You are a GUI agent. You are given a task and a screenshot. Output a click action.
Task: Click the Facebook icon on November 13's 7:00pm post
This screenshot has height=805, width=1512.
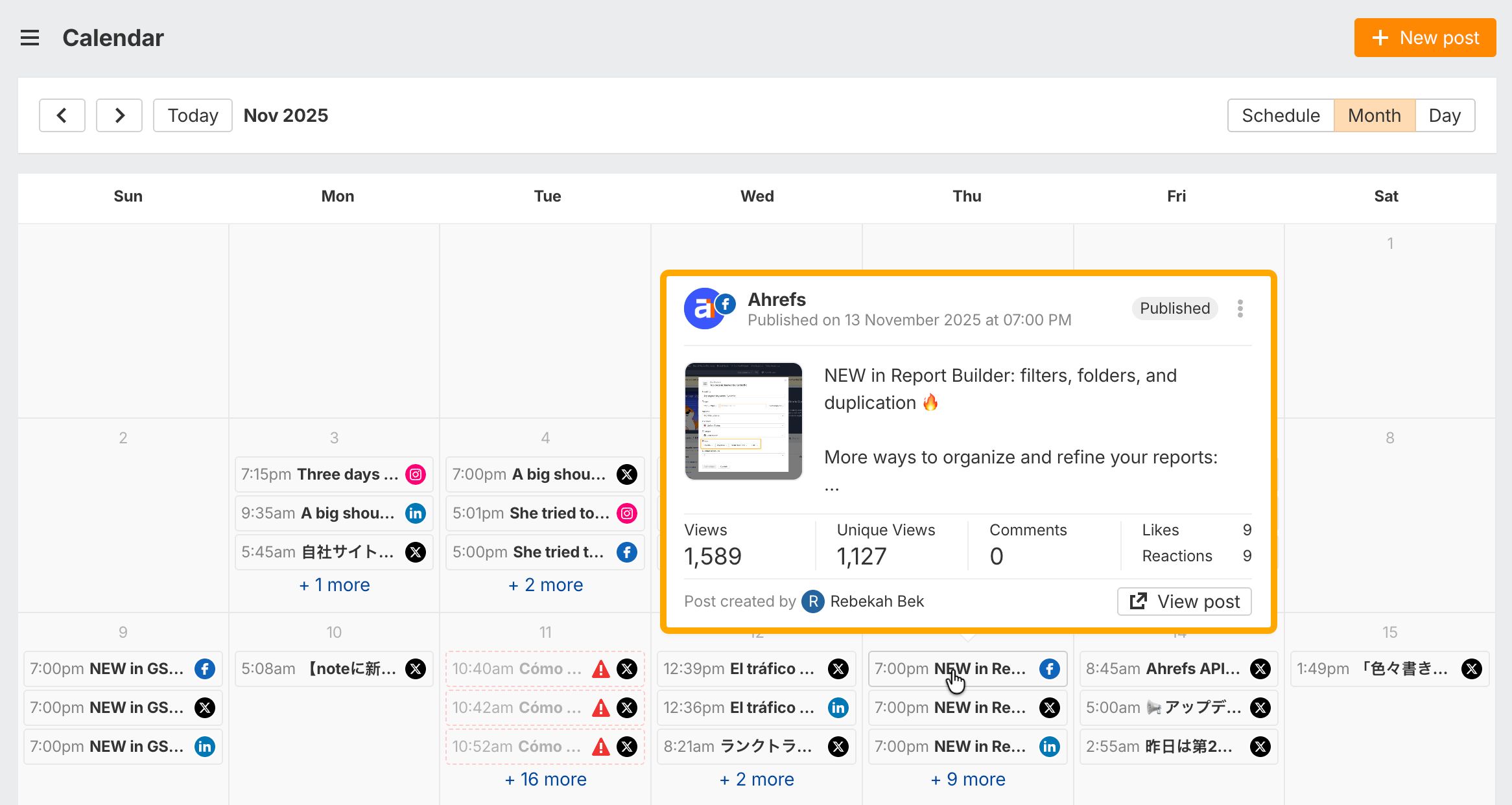[x=1048, y=668]
